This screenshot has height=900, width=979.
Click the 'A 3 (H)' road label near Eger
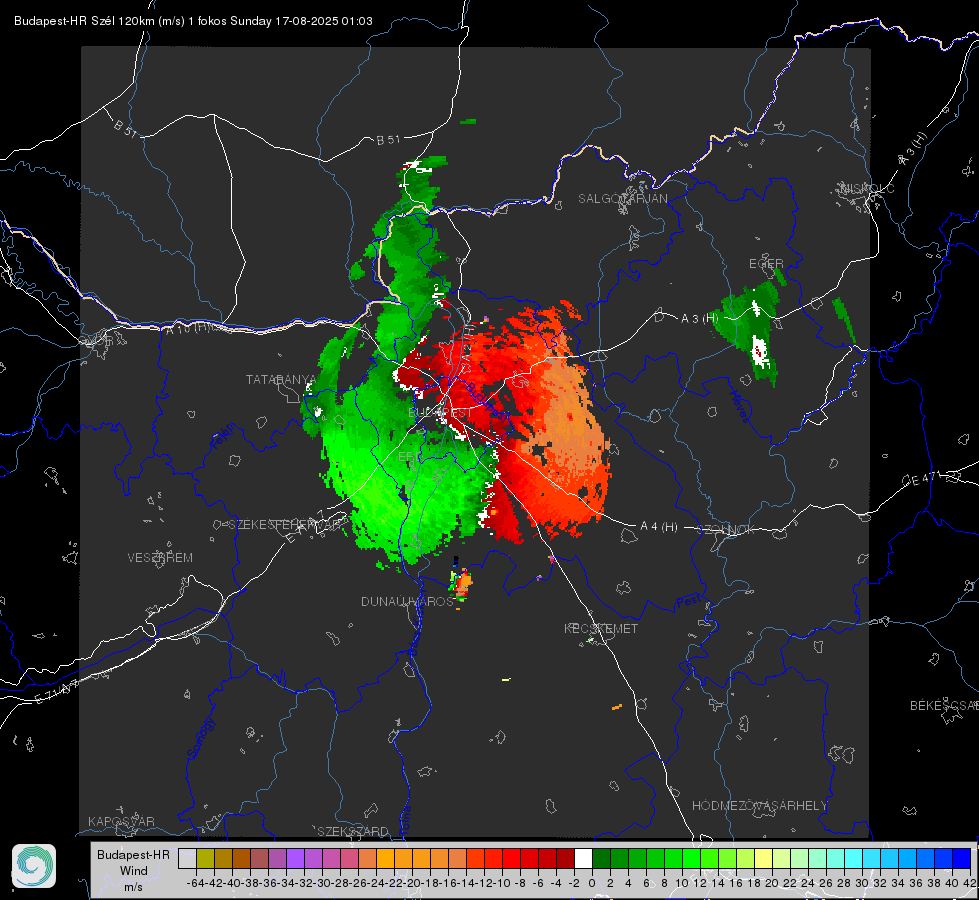click(699, 319)
